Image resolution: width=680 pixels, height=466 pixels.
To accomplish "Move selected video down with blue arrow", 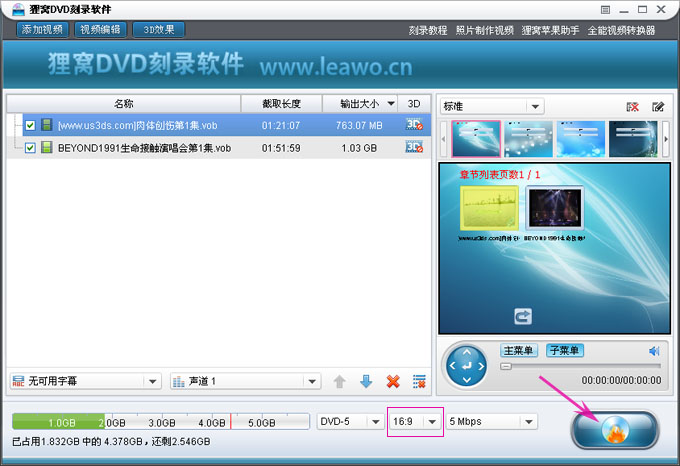I will pos(366,381).
